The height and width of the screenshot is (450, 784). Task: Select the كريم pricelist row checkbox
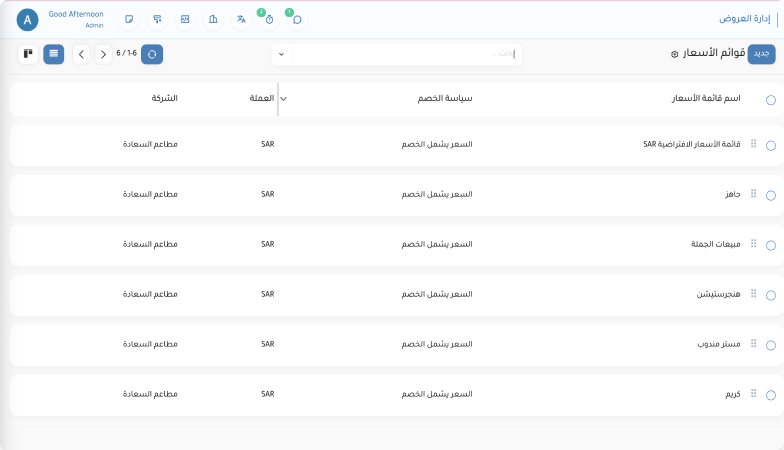click(x=770, y=395)
